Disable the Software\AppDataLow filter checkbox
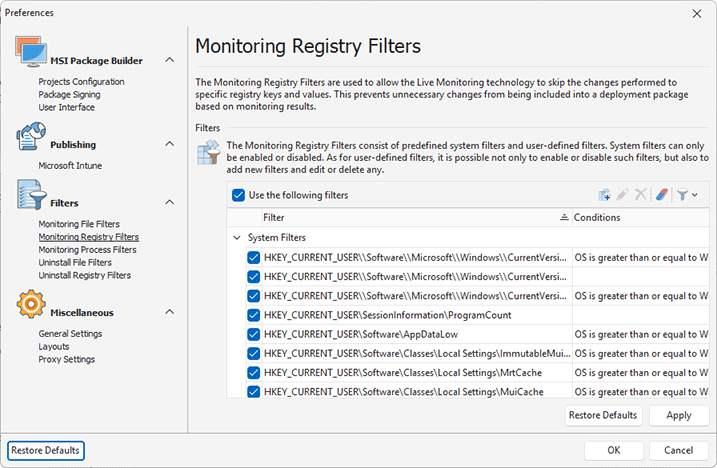This screenshot has width=717, height=468. click(x=254, y=333)
